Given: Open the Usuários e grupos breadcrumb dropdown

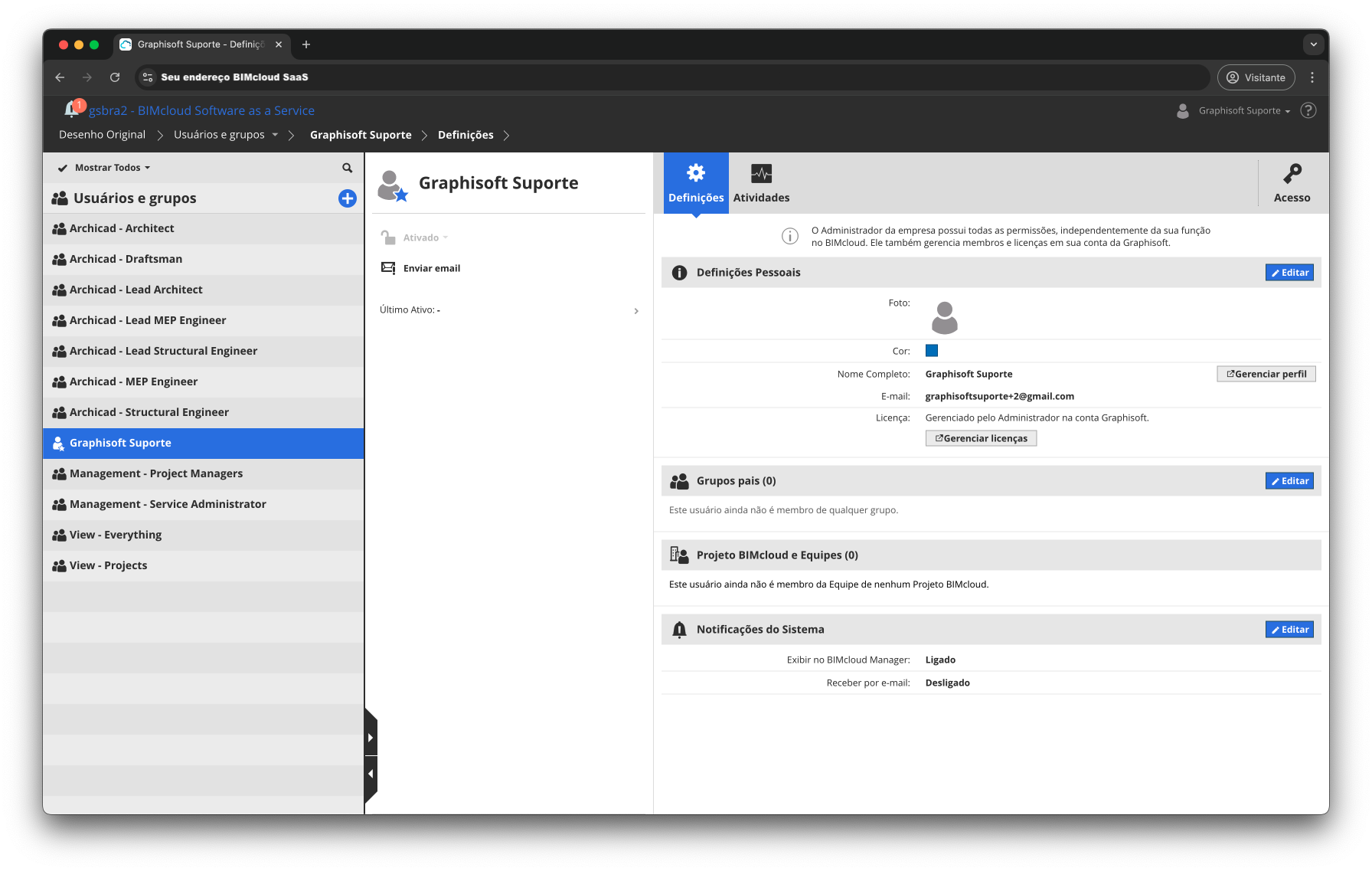Looking at the screenshot, I should [275, 135].
